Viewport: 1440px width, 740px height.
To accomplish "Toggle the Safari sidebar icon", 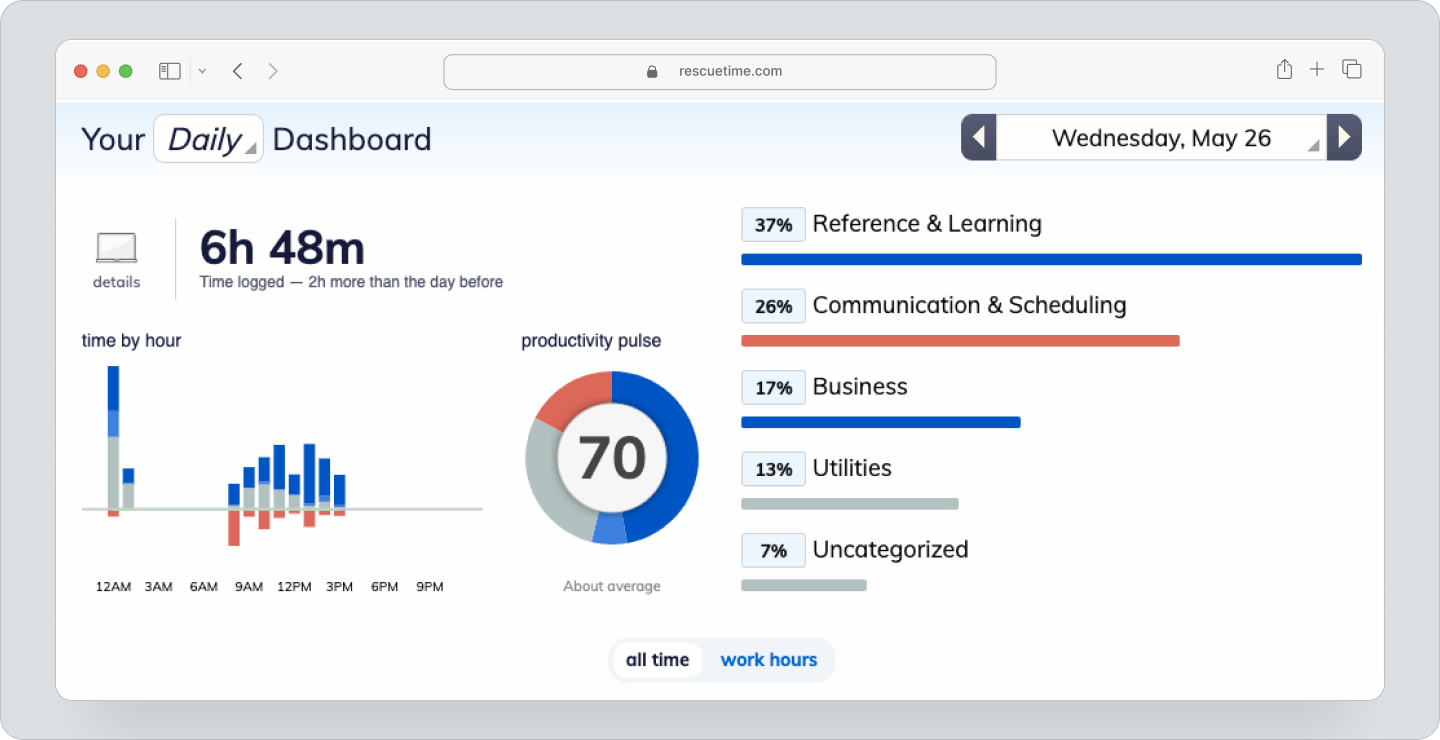I will click(x=169, y=70).
